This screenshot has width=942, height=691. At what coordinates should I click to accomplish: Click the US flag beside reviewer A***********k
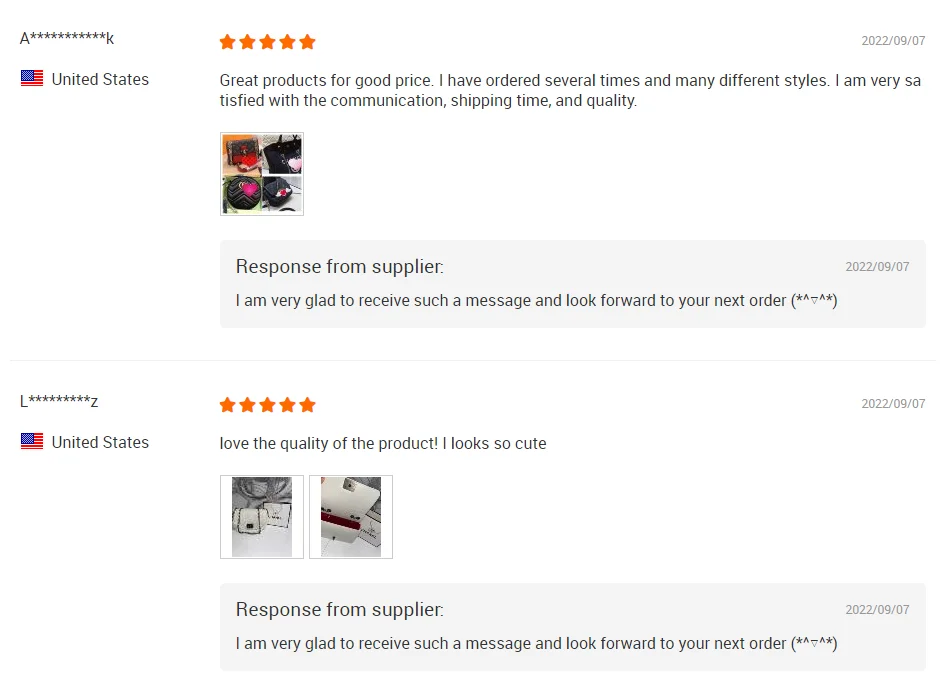(x=32, y=79)
